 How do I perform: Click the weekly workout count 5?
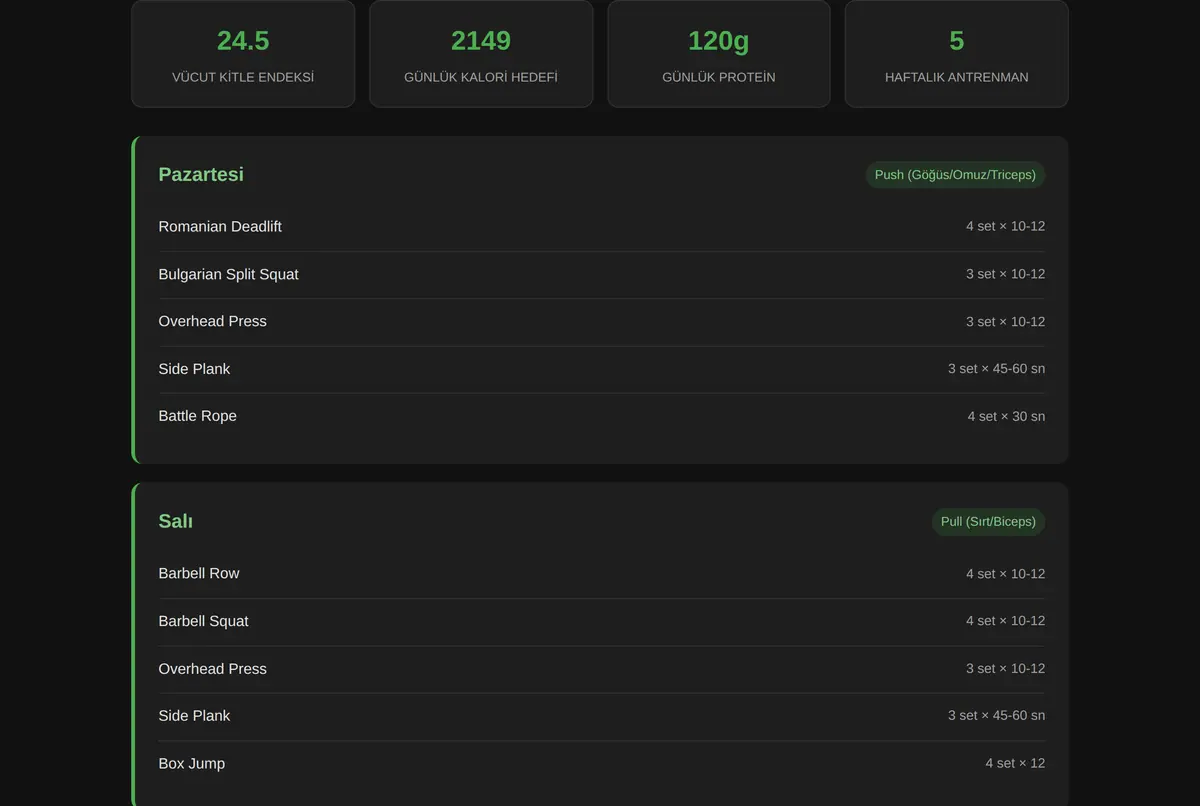[x=957, y=41]
